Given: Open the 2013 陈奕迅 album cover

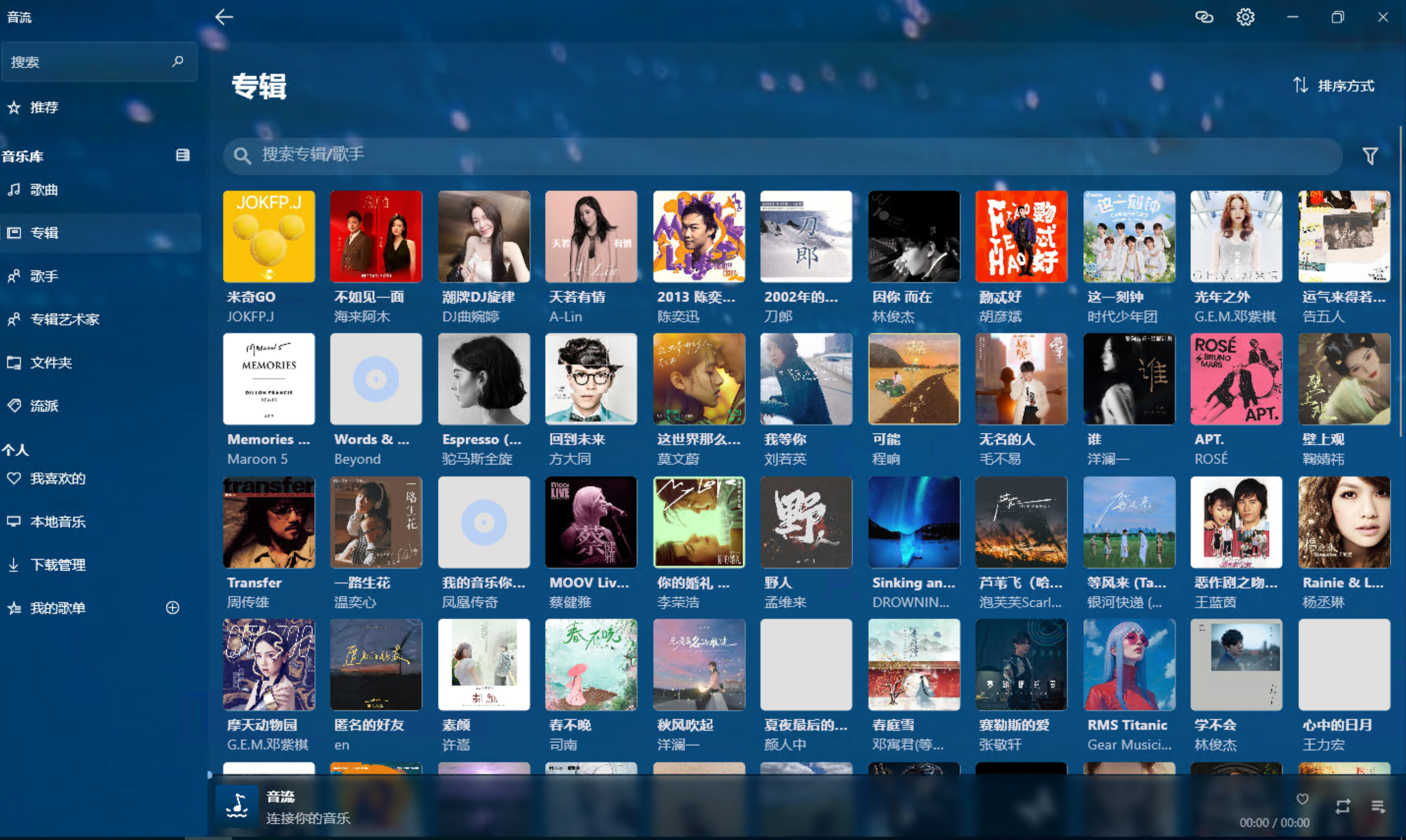Looking at the screenshot, I should (x=699, y=237).
